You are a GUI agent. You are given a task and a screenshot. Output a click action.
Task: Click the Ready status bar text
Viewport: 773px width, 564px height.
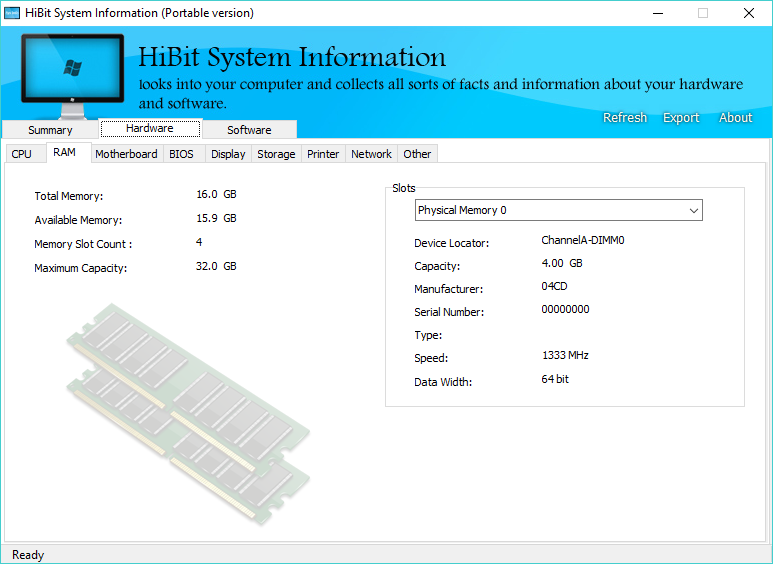pos(28,555)
